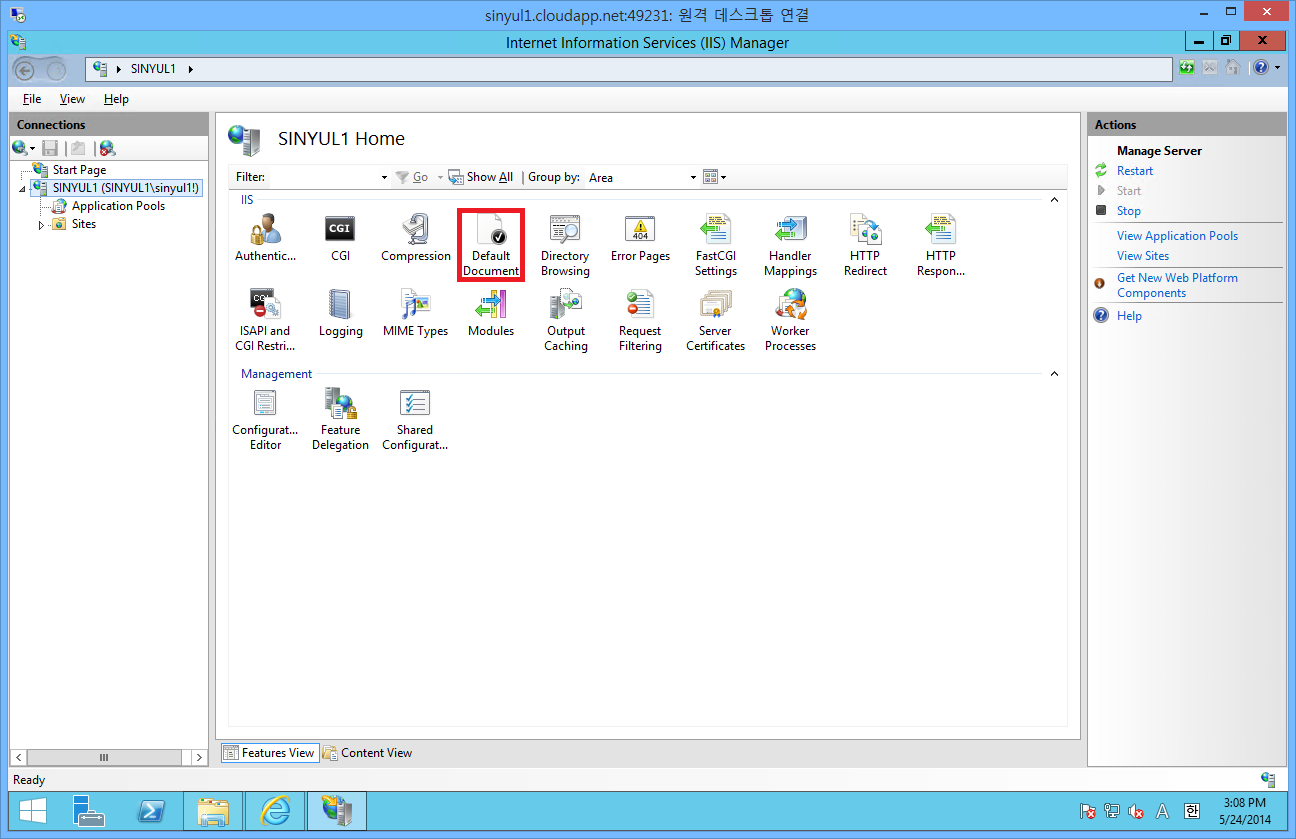Open Output Caching feature

click(565, 321)
